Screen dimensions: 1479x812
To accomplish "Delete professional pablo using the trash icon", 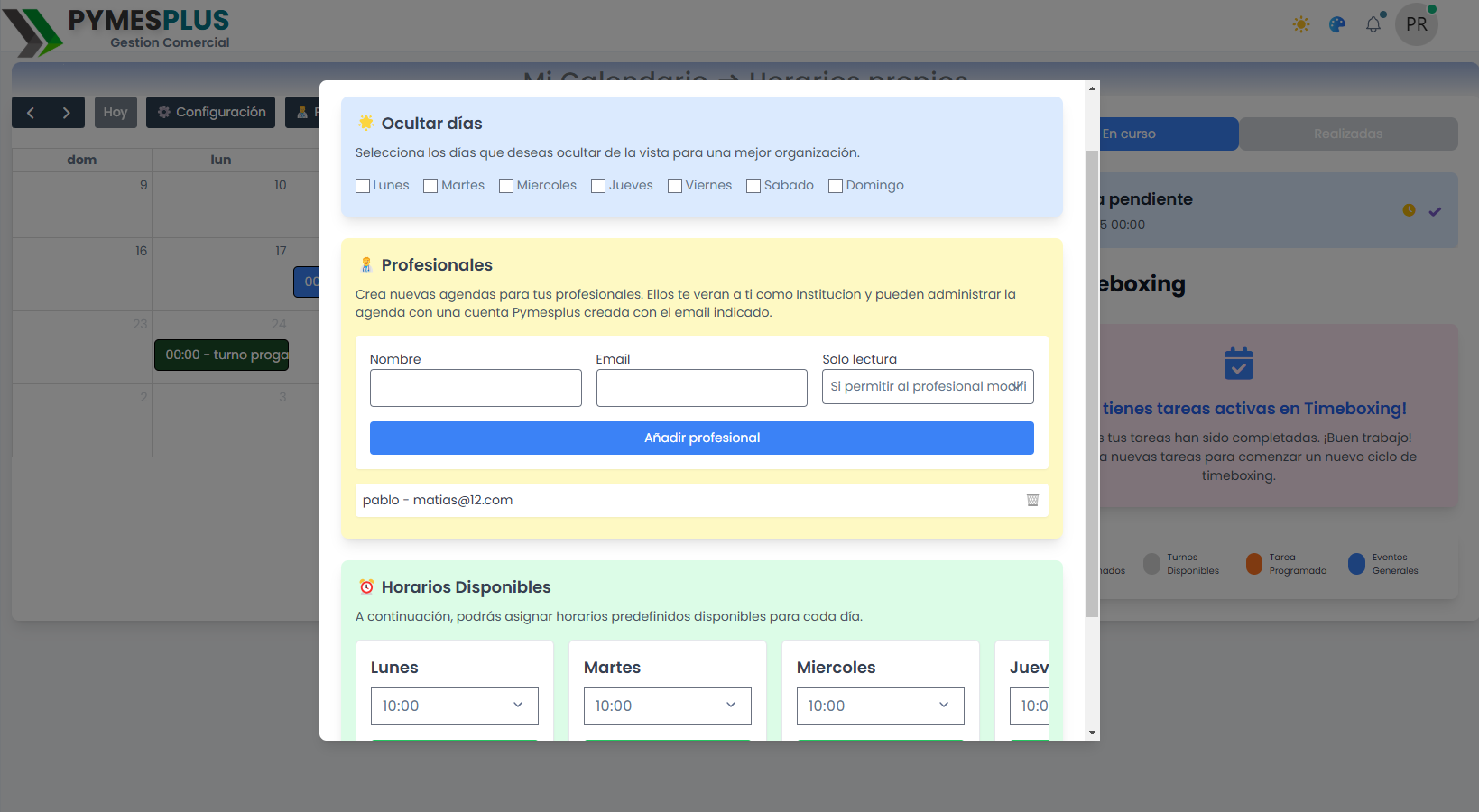I will (1032, 500).
